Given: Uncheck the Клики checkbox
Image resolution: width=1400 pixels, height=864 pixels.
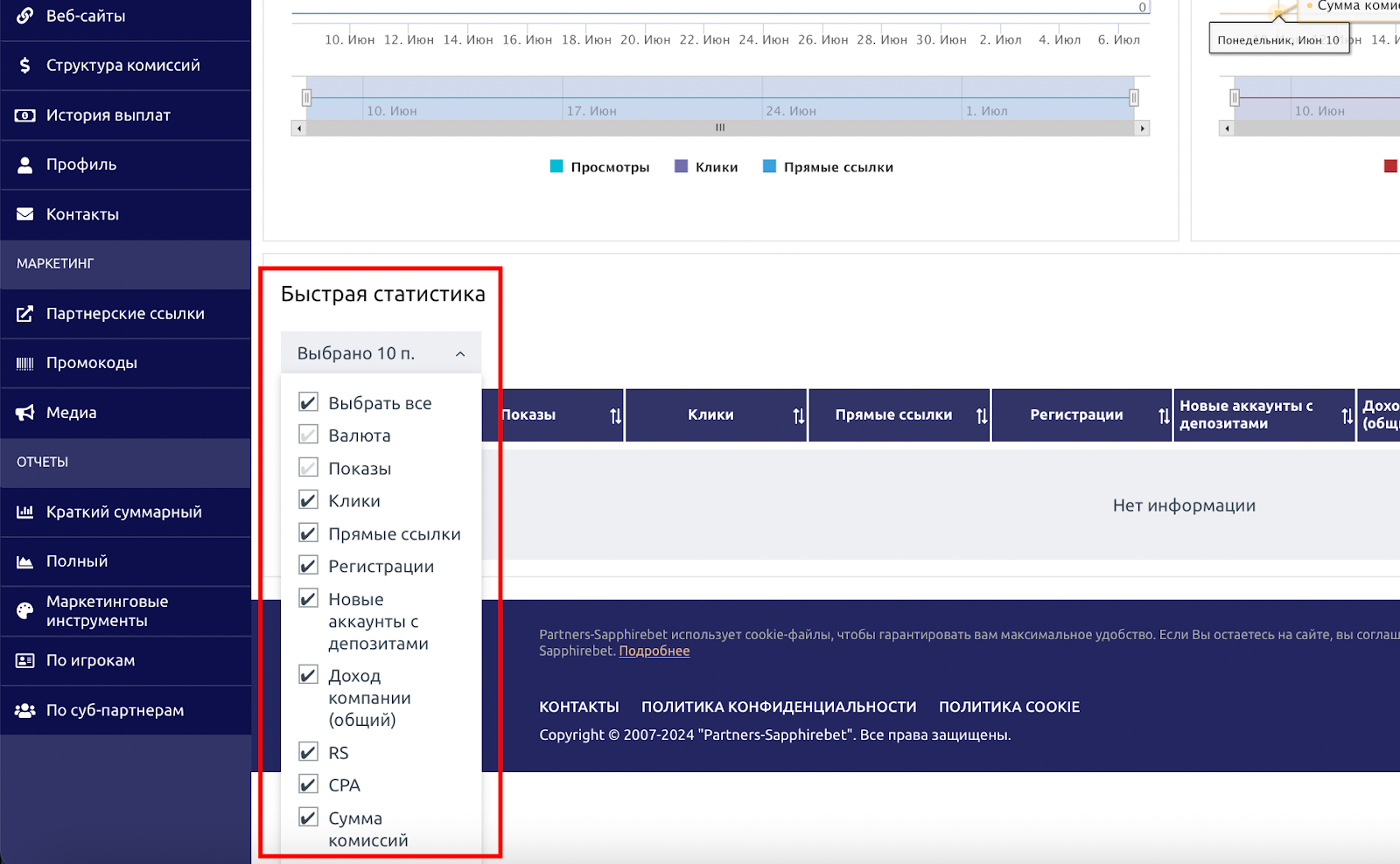Looking at the screenshot, I should [x=308, y=500].
